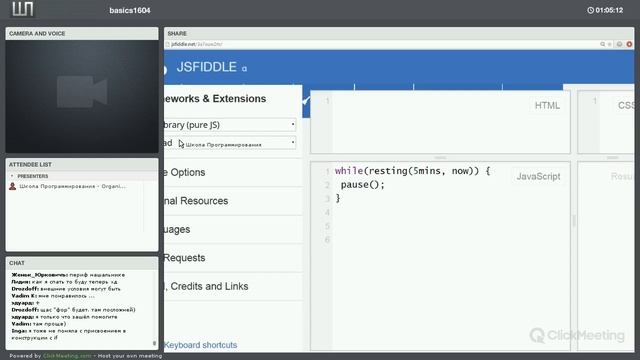The width and height of the screenshot is (640, 360).
Task: Expand the External Resources section
Action: tap(233, 201)
